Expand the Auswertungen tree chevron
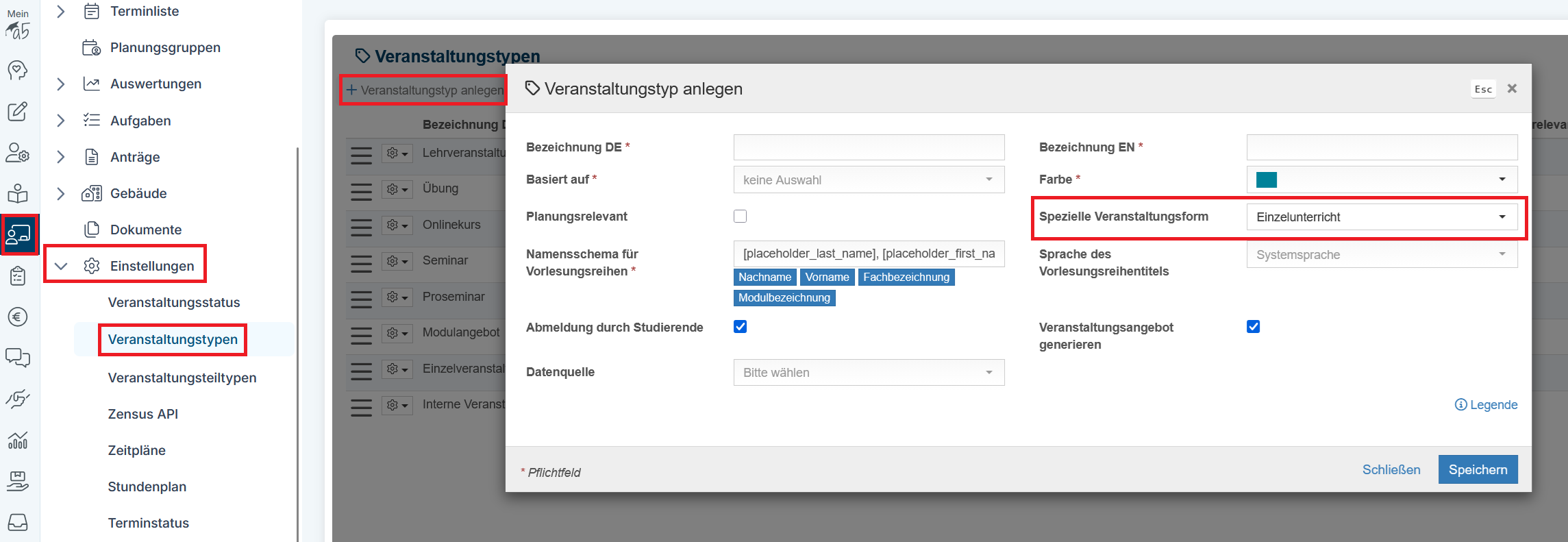1568x542 pixels. (61, 84)
